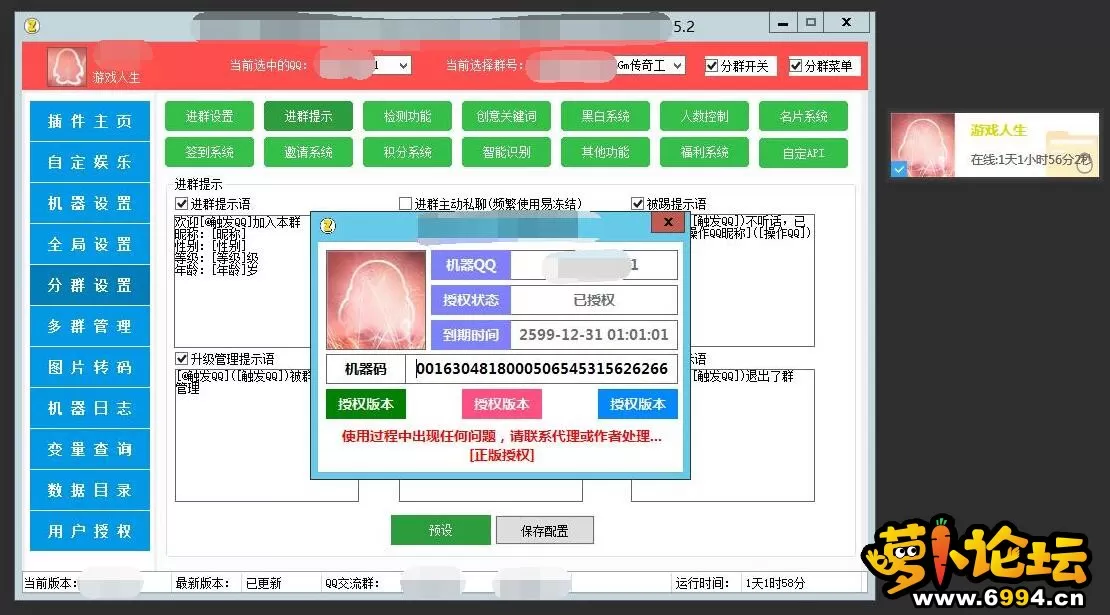Maximize the main window
The image size is (1110, 615).
811,23
